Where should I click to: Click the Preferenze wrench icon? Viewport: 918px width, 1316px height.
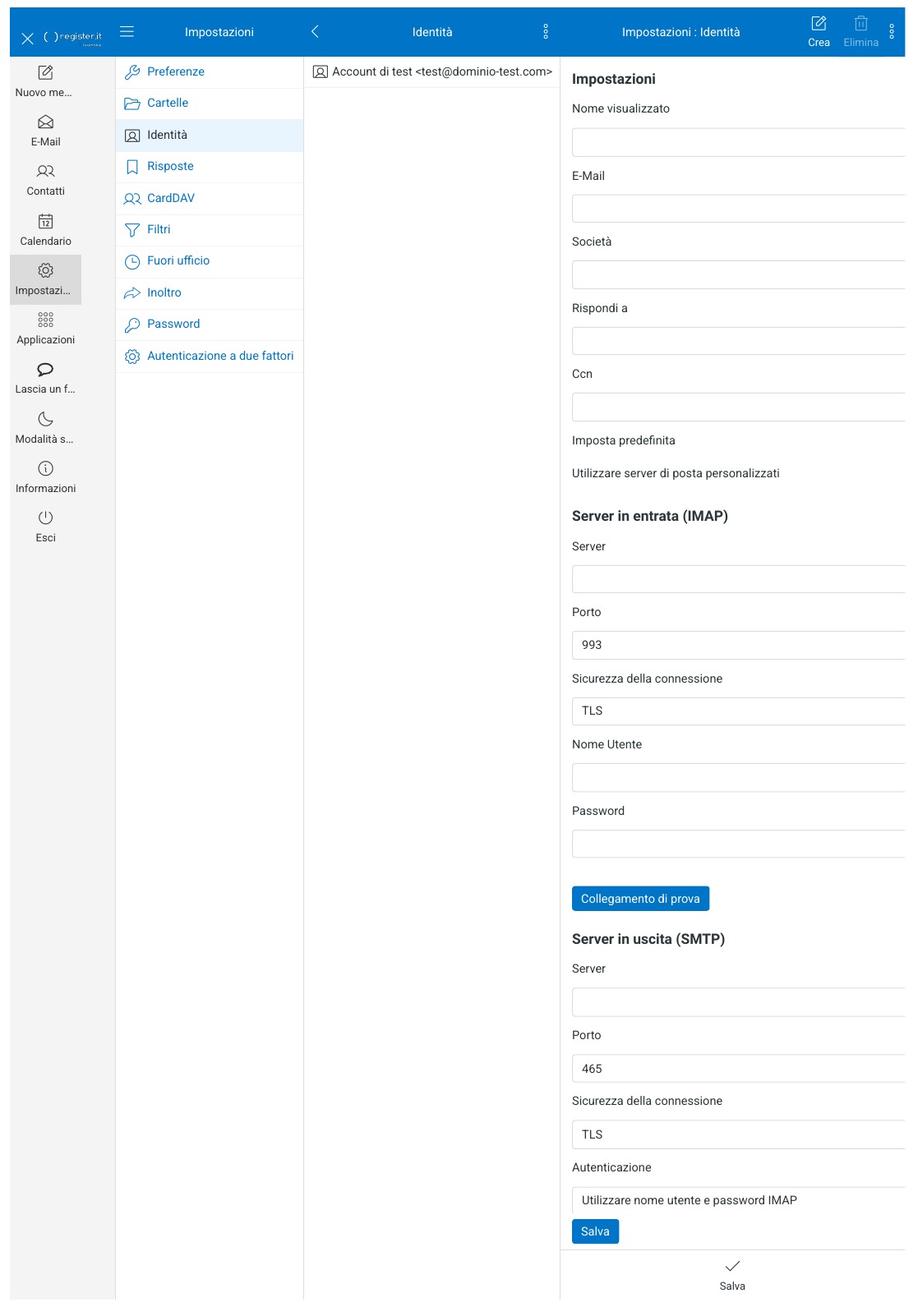132,72
